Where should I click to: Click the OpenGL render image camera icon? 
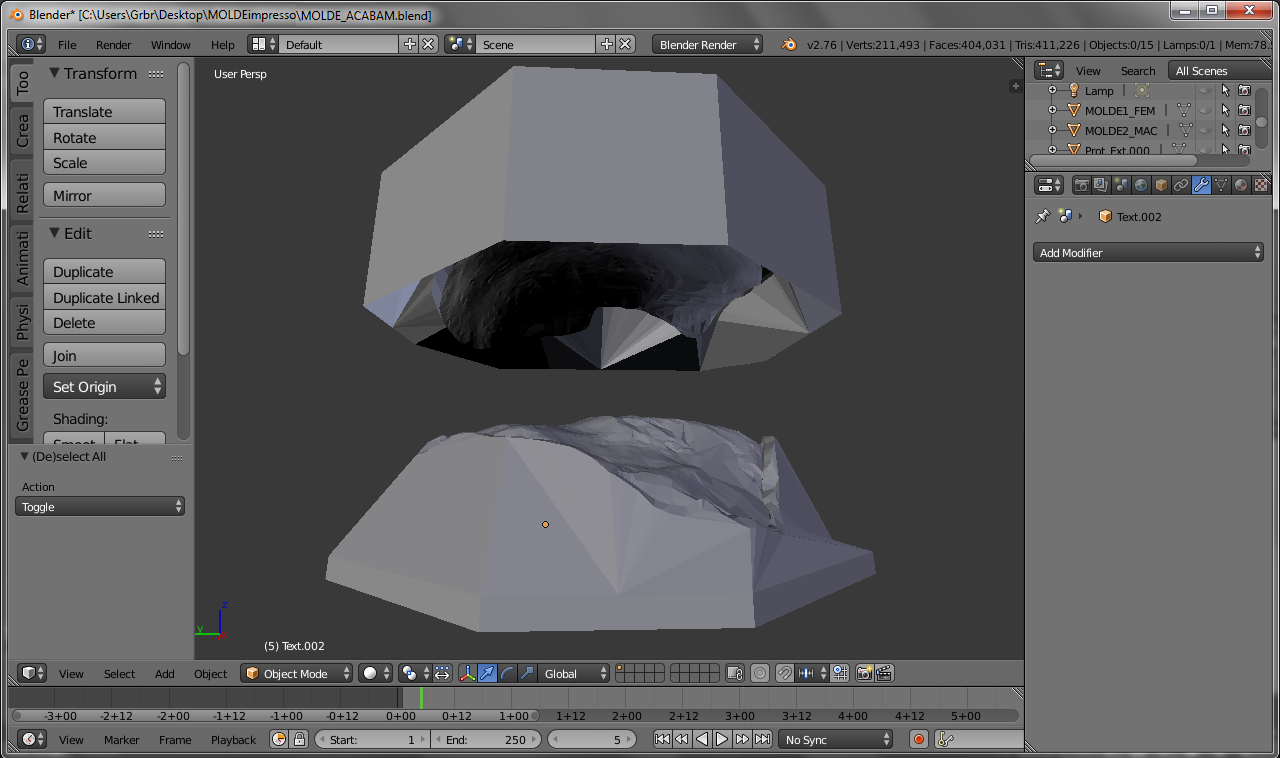864,673
